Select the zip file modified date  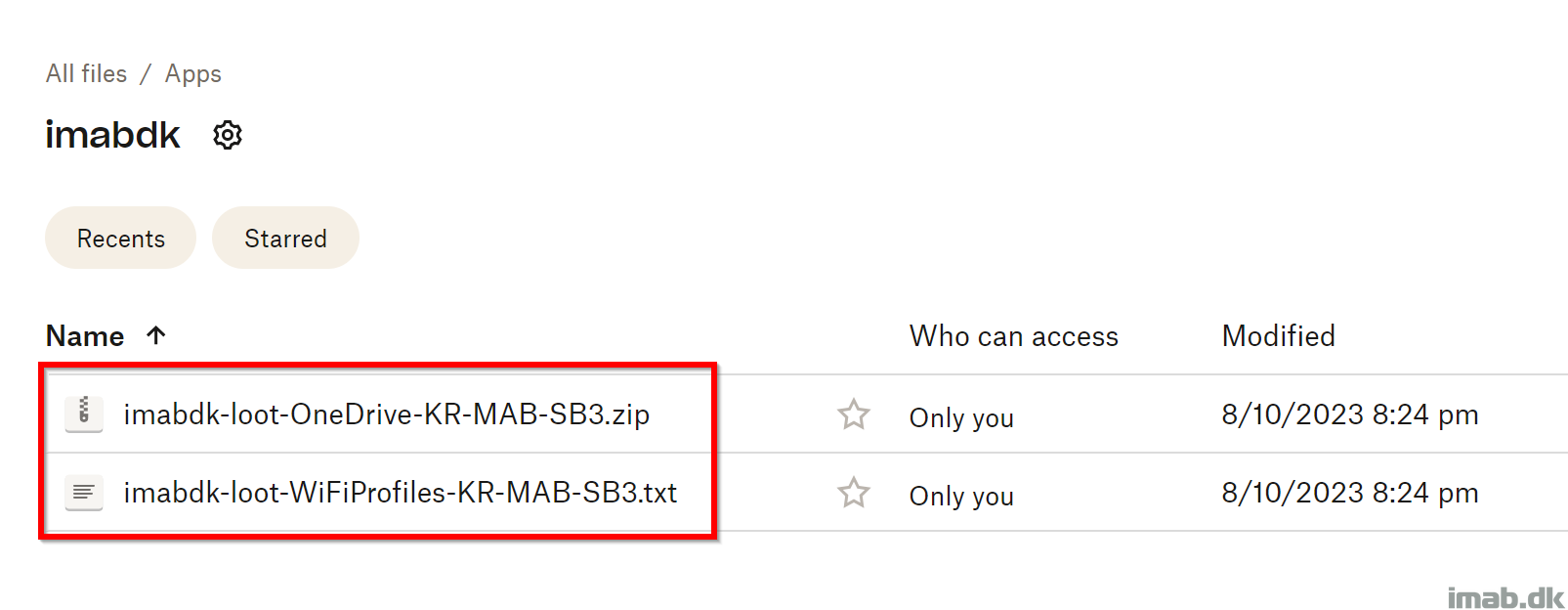click(x=1350, y=414)
